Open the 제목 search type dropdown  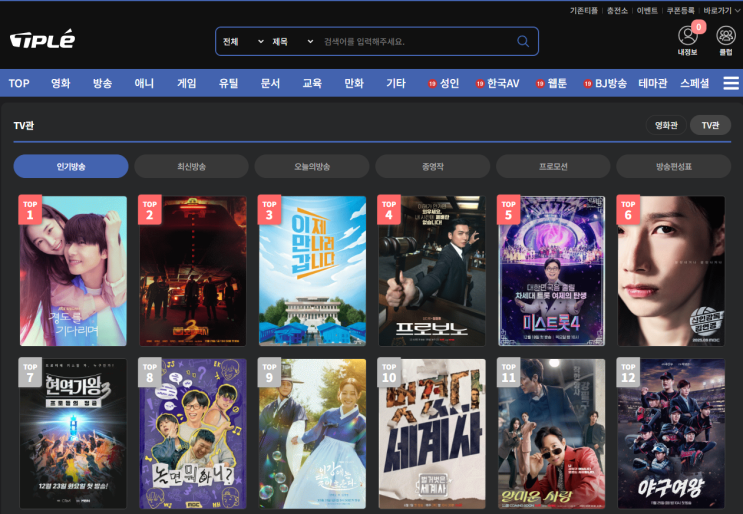pos(292,42)
